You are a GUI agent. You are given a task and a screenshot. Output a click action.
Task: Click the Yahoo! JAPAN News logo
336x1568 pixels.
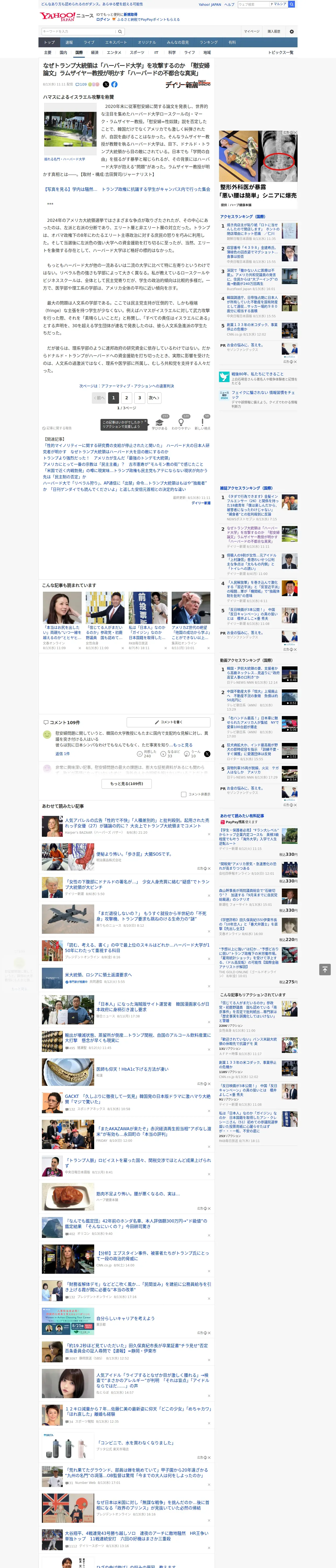(x=66, y=16)
